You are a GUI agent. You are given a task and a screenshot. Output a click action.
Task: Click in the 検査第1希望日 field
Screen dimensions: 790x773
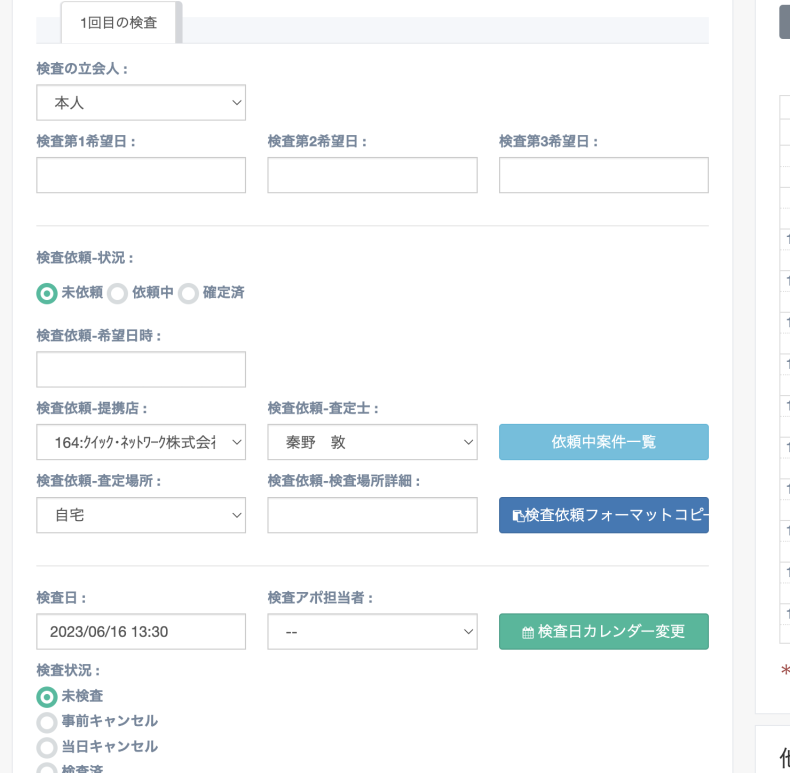[141, 175]
